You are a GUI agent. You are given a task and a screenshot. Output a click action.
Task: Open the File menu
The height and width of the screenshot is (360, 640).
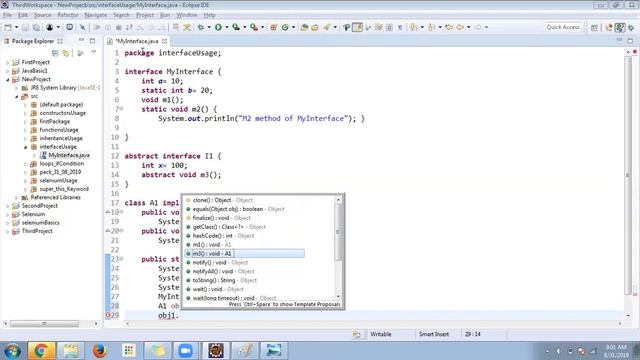[7, 15]
